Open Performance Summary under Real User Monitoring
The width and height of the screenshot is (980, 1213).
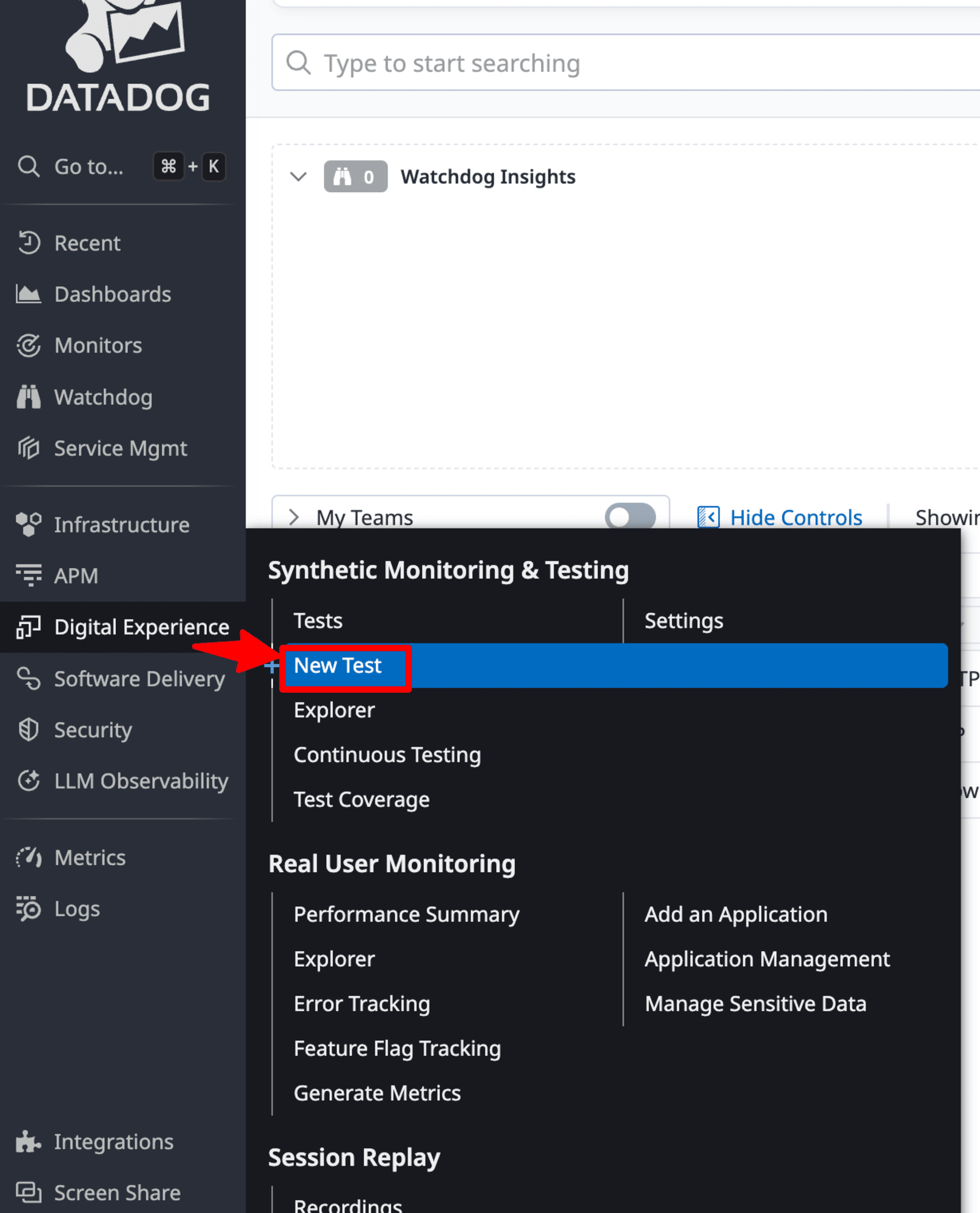407,914
